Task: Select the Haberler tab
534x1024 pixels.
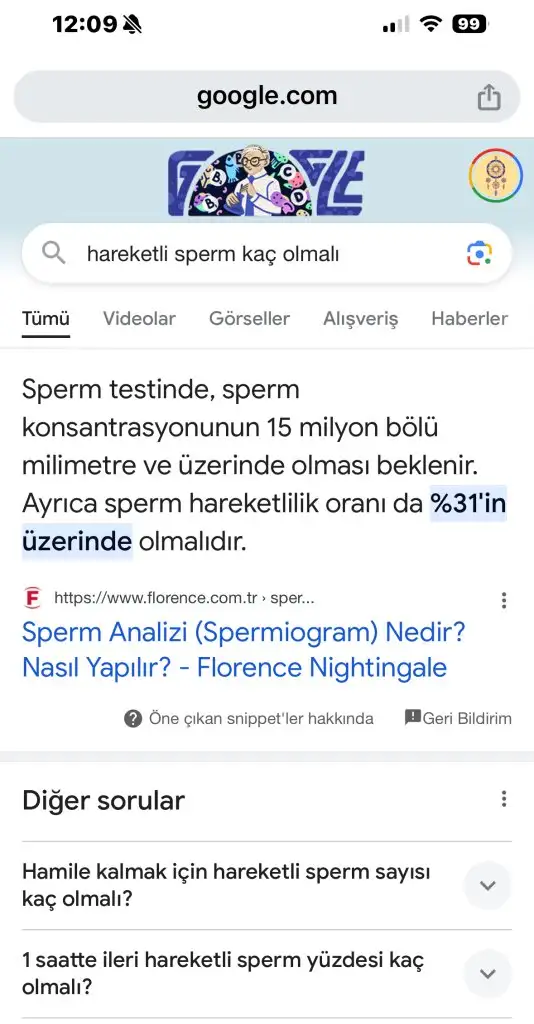Action: pos(469,319)
